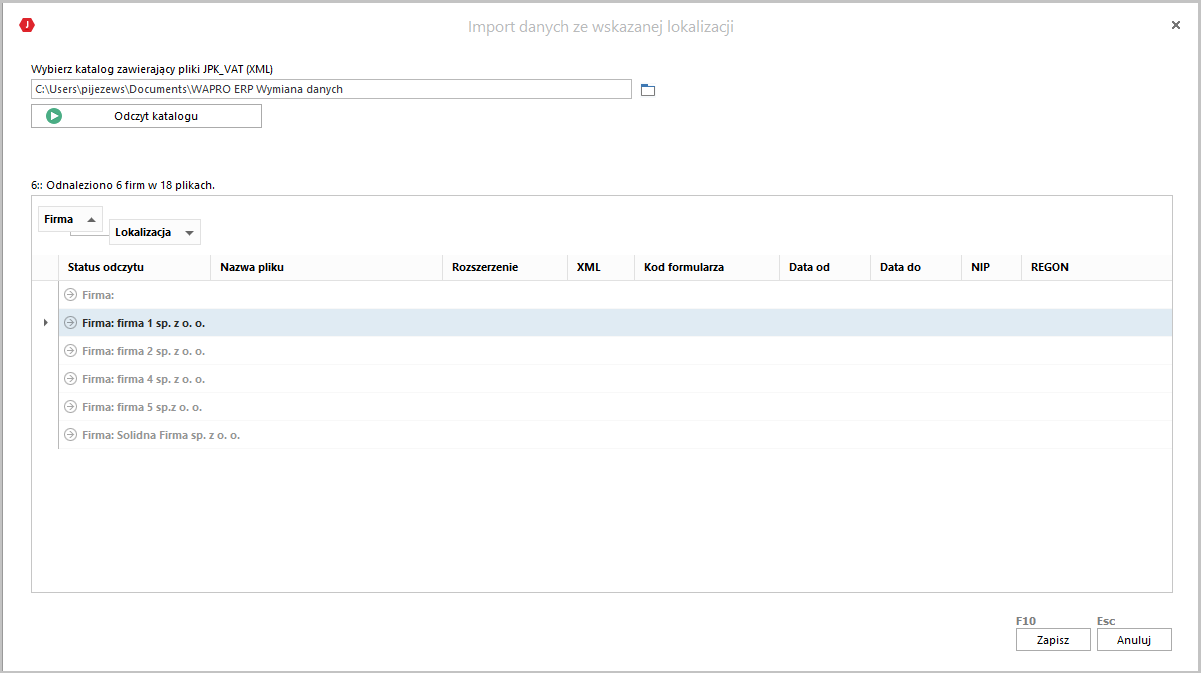Click the folder browse icon
The width and height of the screenshot is (1201, 673).
[x=648, y=90]
